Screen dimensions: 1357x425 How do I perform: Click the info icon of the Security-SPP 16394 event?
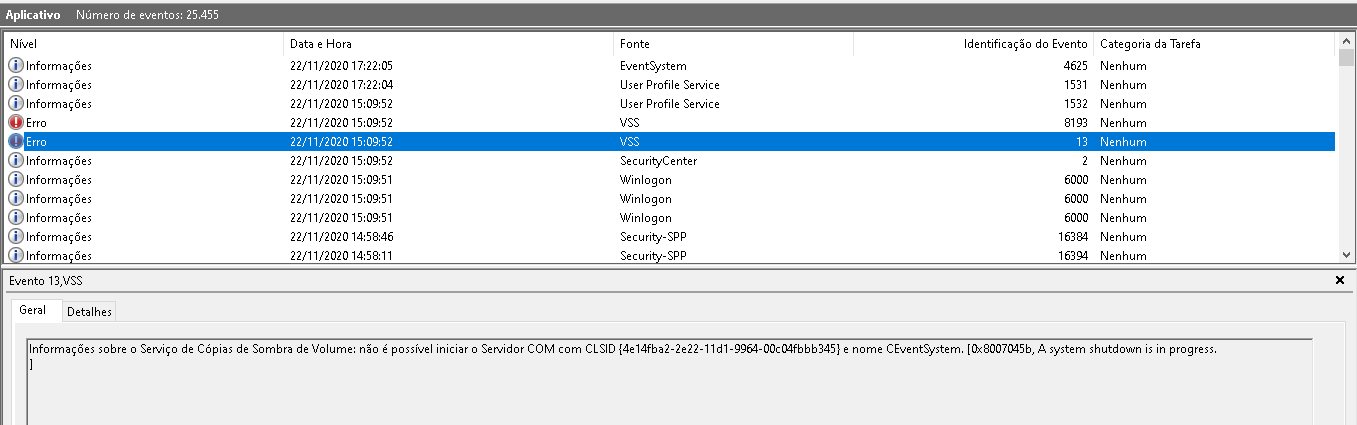coord(16,256)
